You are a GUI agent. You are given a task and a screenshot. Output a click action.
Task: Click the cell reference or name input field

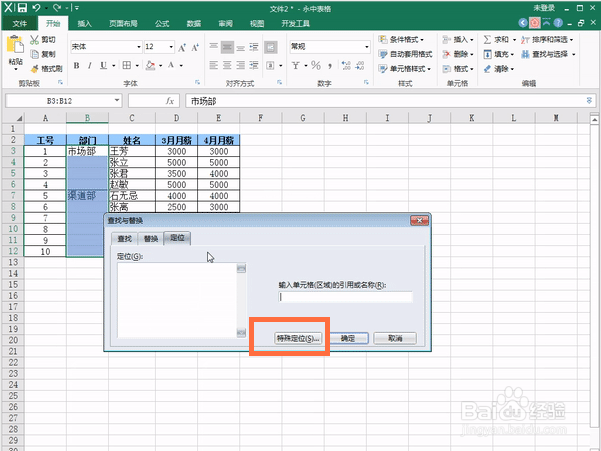tap(345, 297)
